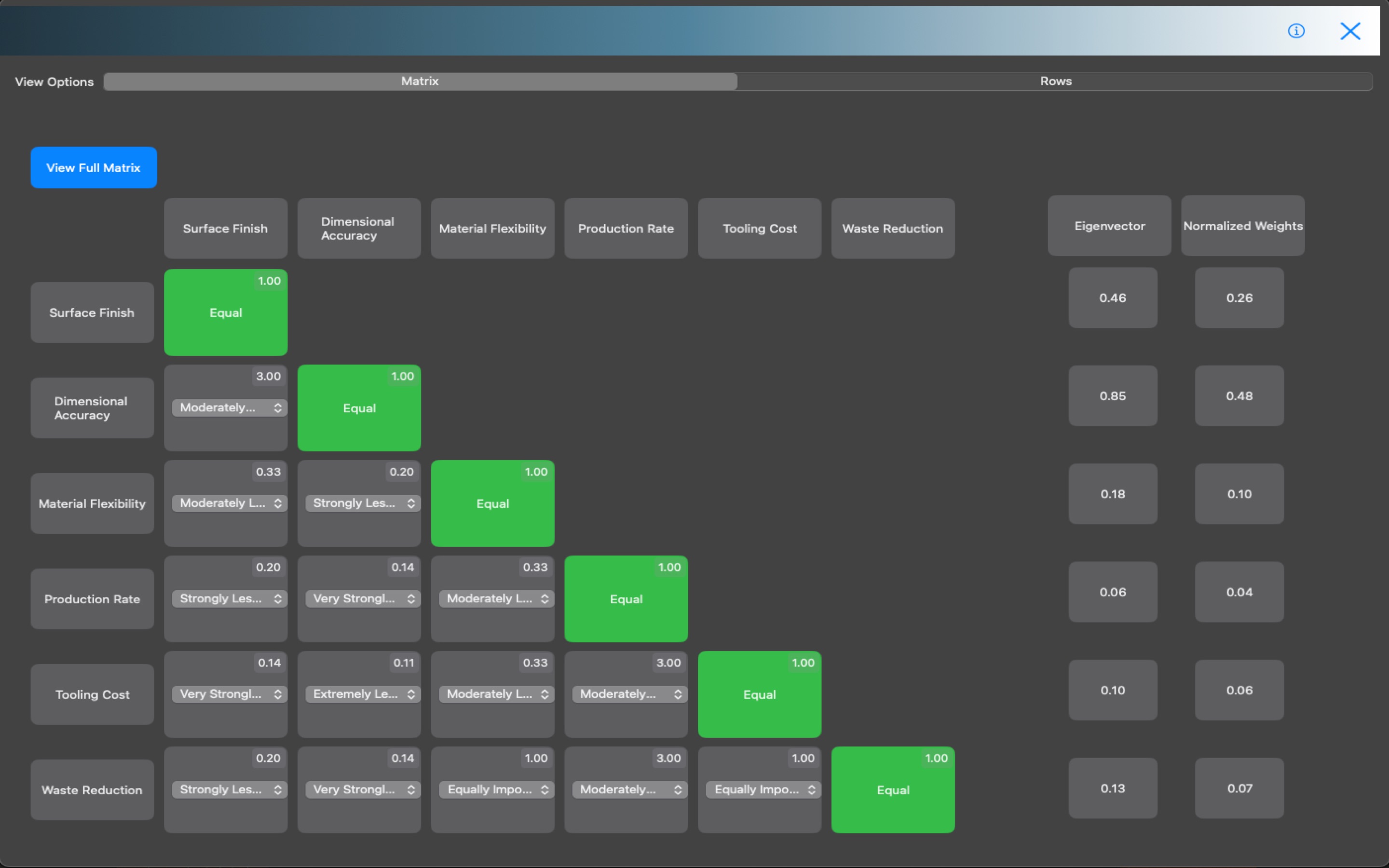Open Production Rate vs Surface Finish dropdown

[229, 598]
